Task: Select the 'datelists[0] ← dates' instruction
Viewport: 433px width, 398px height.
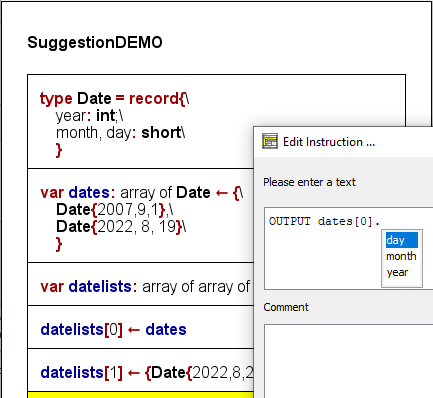Action: tap(140, 327)
